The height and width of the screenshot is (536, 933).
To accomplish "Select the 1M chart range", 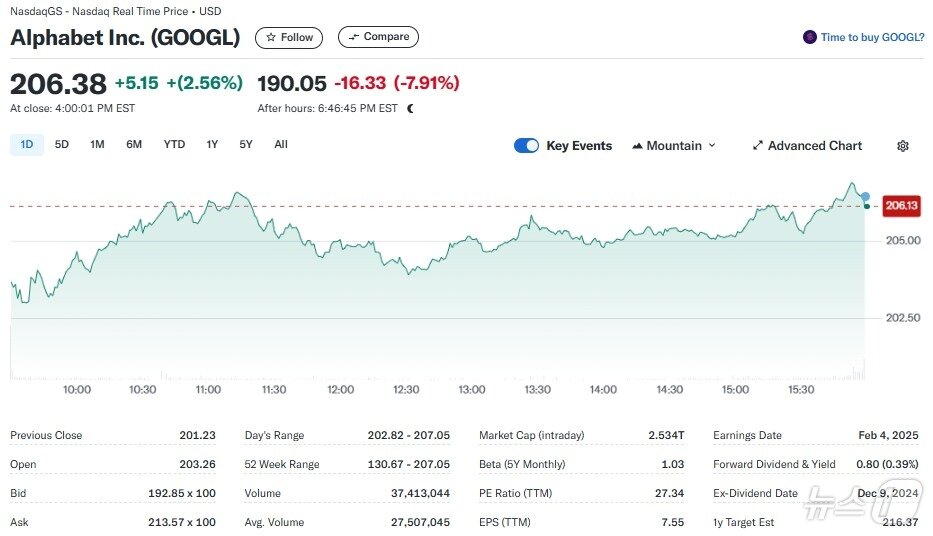I will coord(97,145).
